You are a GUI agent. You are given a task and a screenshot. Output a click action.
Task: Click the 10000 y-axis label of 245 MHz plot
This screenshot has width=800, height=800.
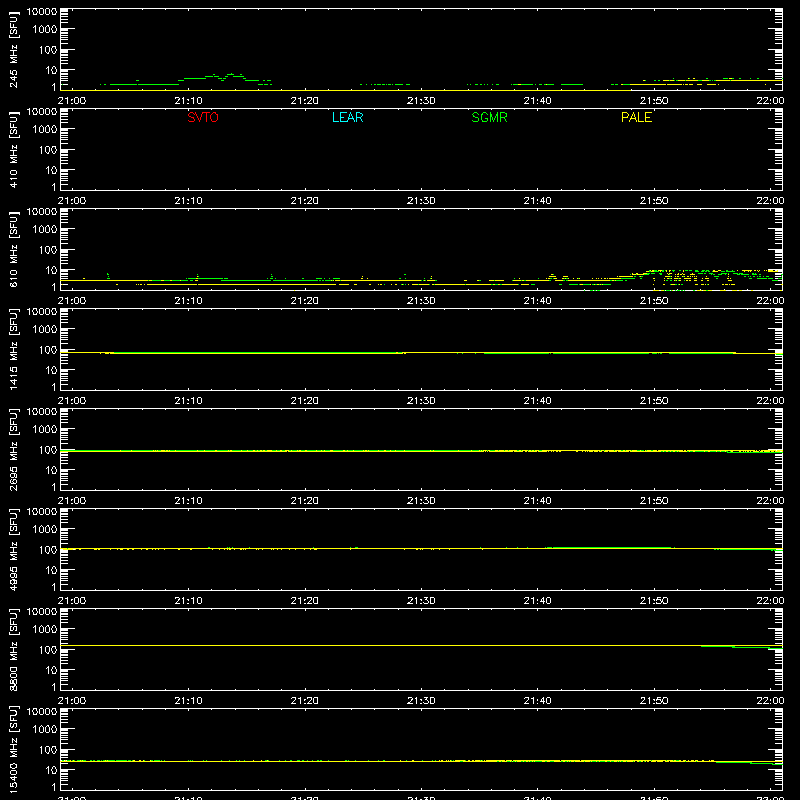point(42,12)
